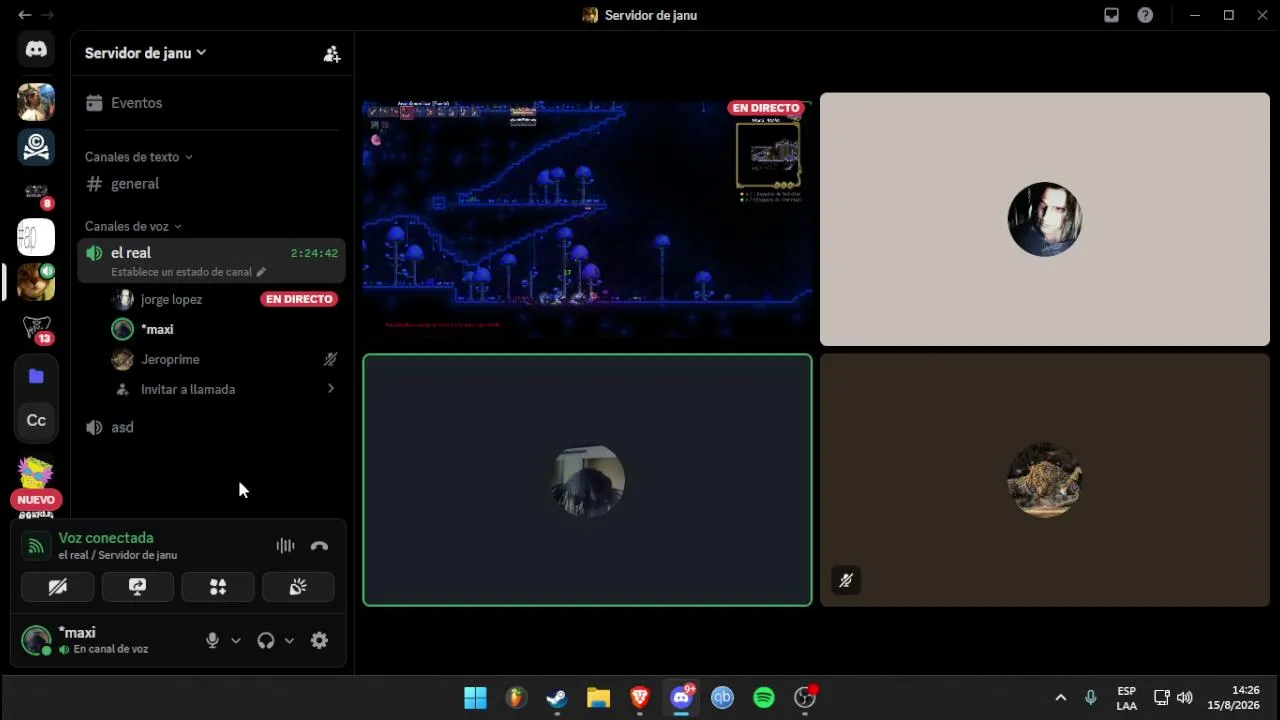
Task: Open the Windows Start menu
Action: [475, 698]
